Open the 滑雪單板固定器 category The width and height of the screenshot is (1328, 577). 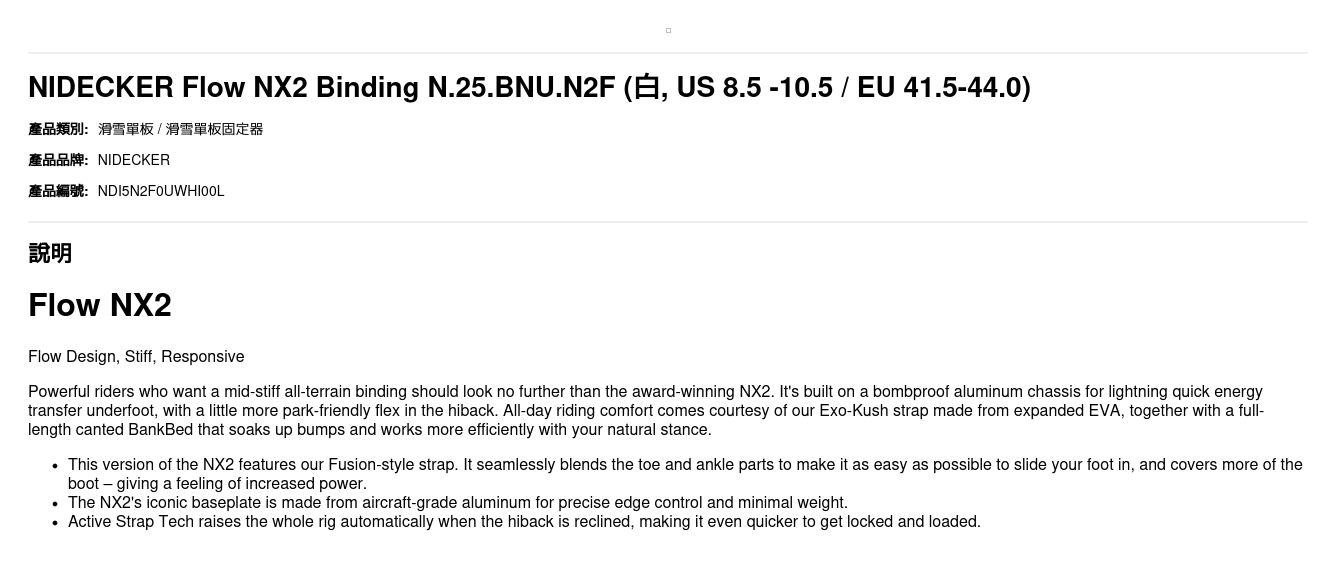pyautogui.click(x=214, y=129)
